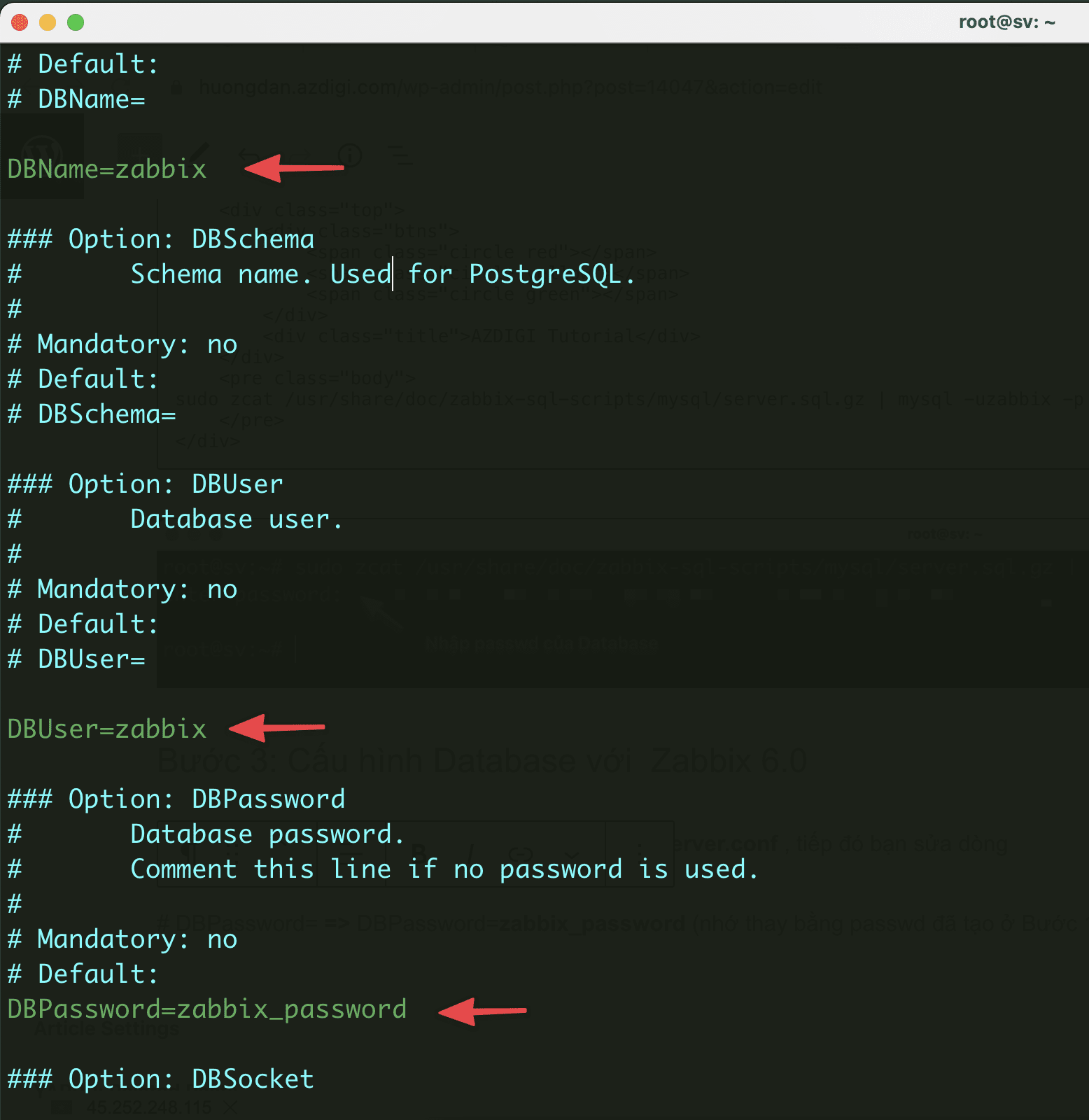Click the line DBUser=zabbix
The height and width of the screenshot is (1120, 1089).
[x=107, y=729]
